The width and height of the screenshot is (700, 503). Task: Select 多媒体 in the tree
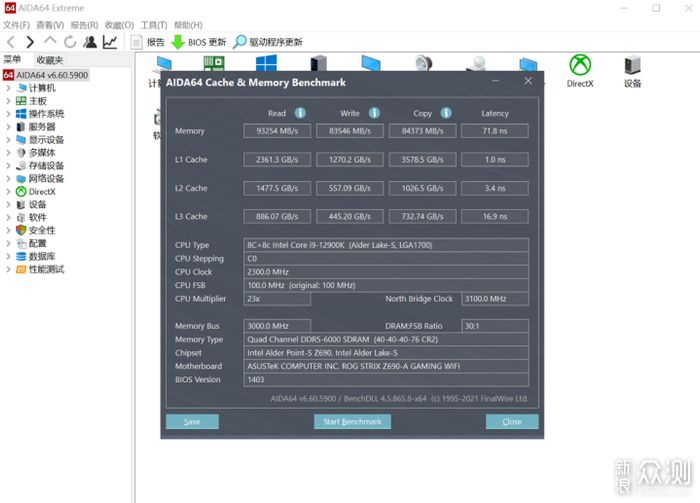42,153
